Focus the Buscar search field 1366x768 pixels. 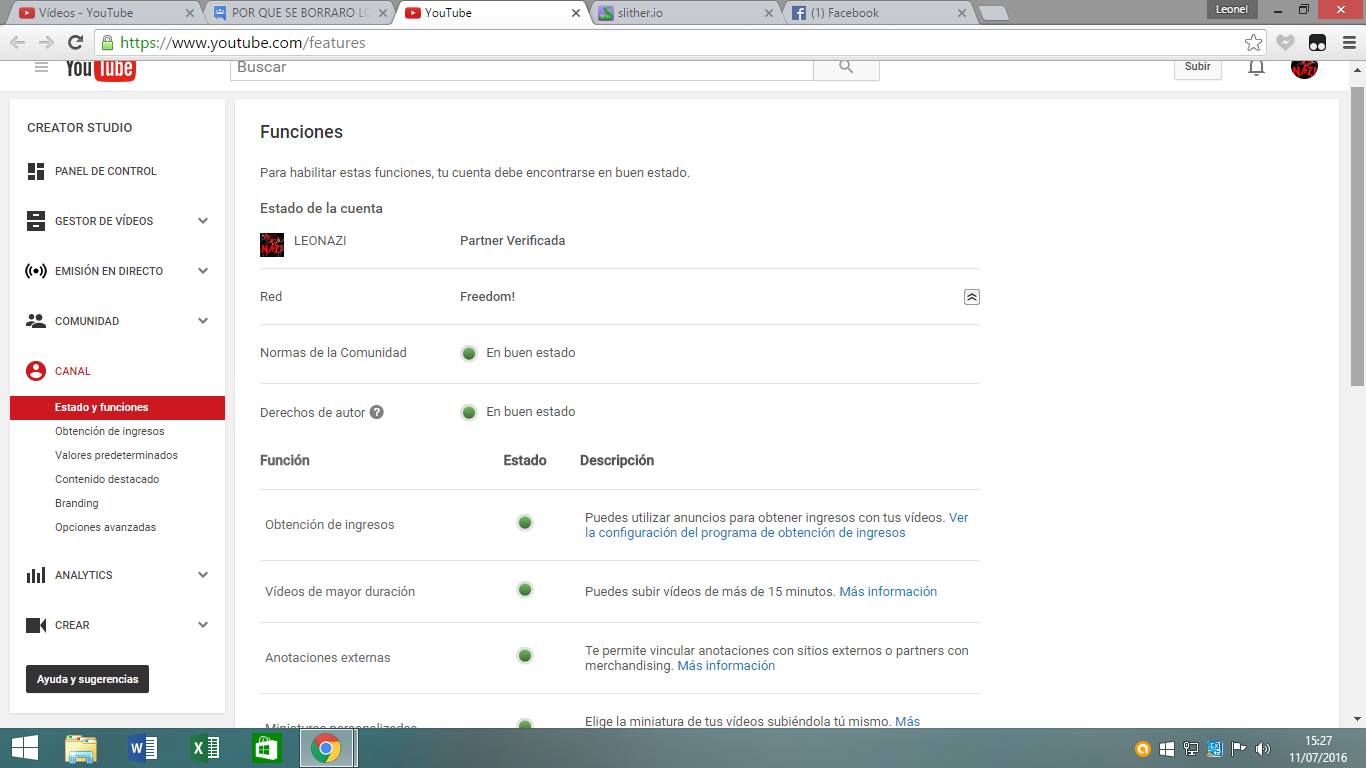(521, 67)
